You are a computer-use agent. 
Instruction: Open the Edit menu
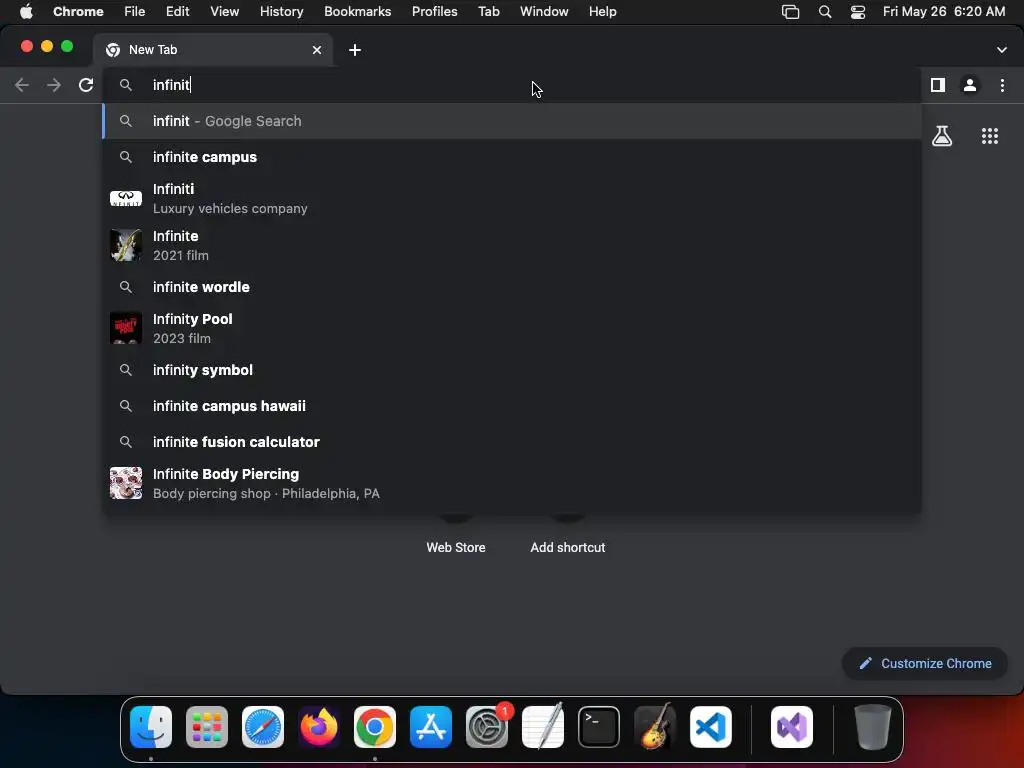178,12
